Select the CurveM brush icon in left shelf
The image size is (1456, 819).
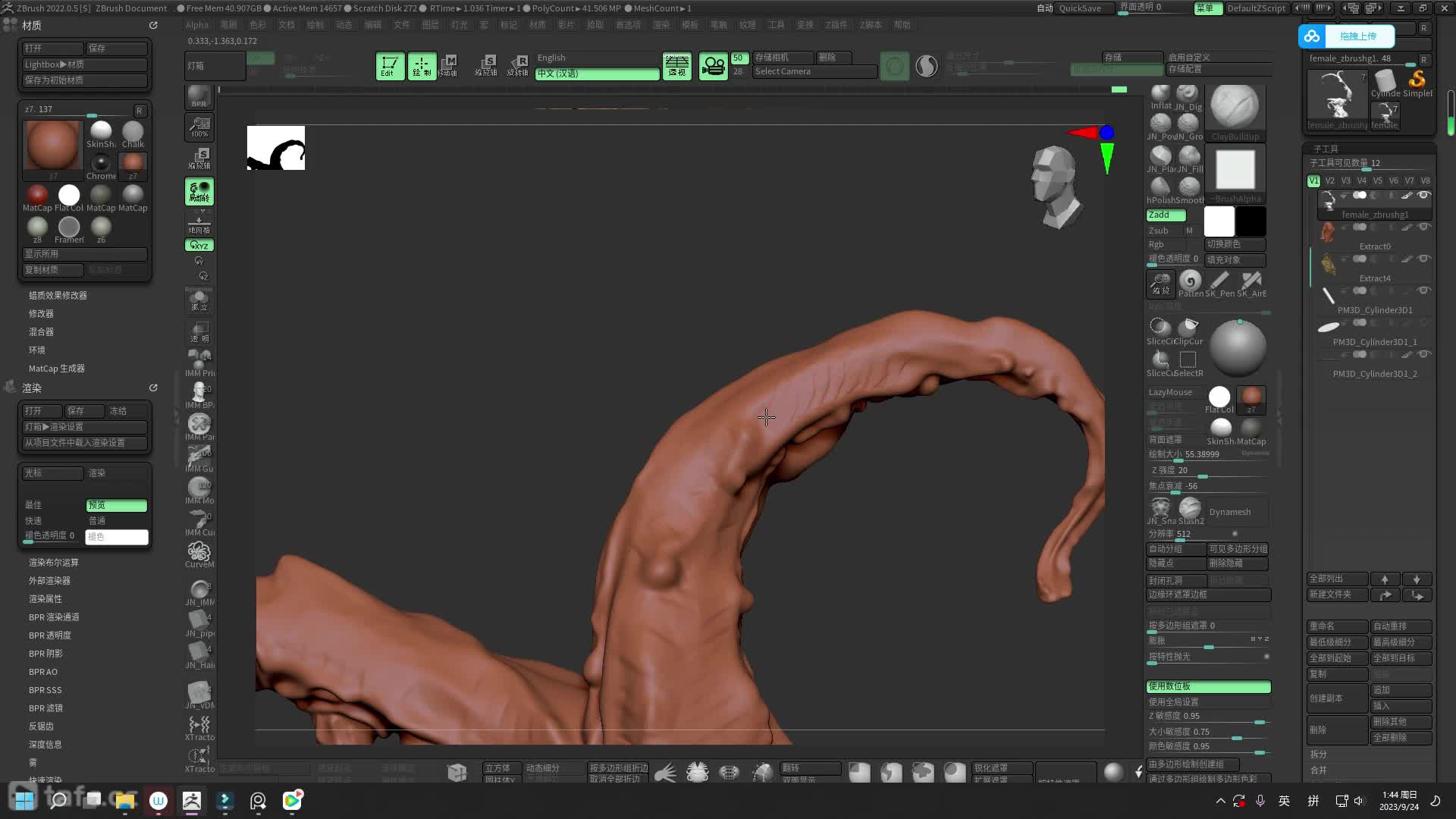199,554
